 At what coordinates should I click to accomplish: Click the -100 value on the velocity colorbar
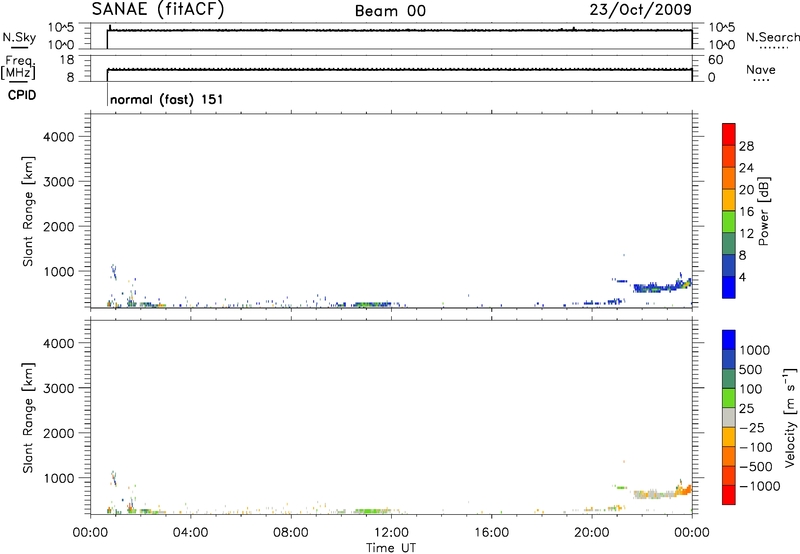tap(756, 447)
